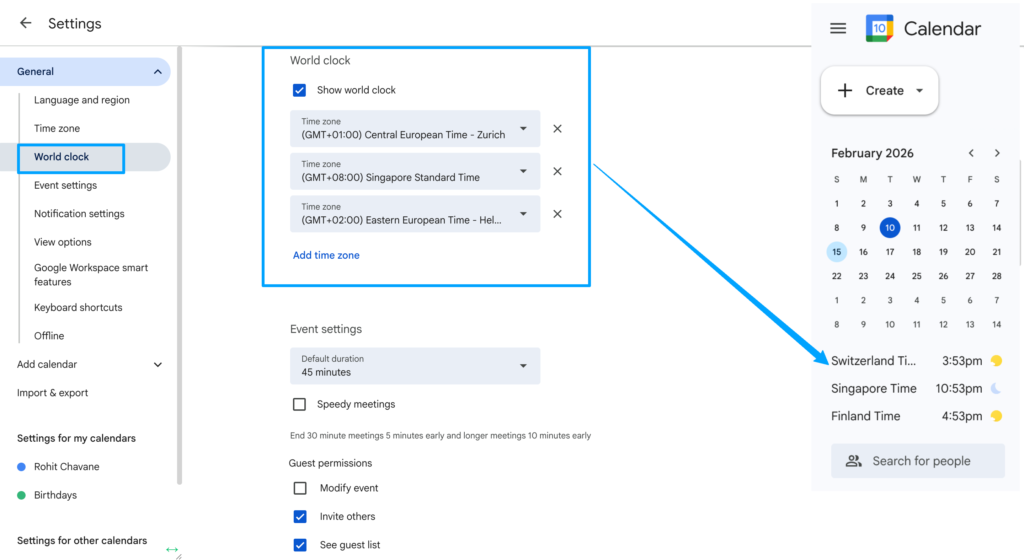Expand the Create button dropdown
Viewport: 1024px width, 560px height.
point(919,91)
